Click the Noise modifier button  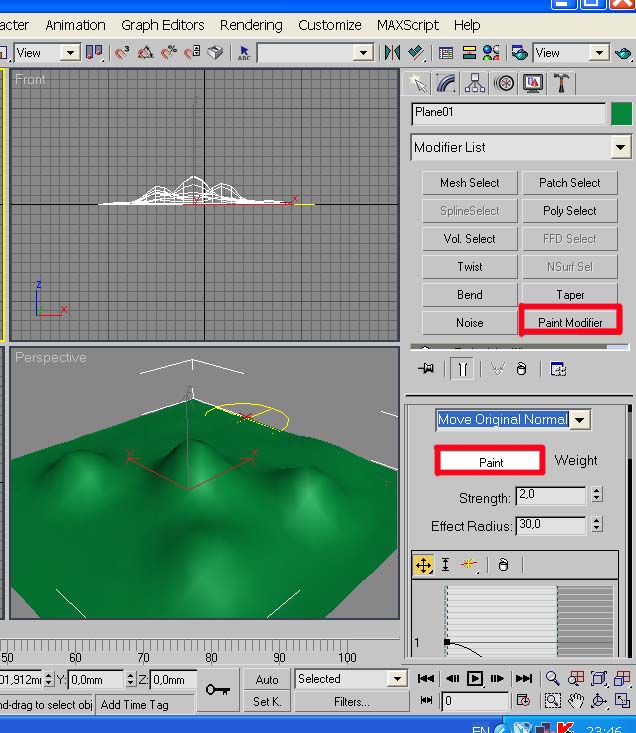(x=469, y=322)
